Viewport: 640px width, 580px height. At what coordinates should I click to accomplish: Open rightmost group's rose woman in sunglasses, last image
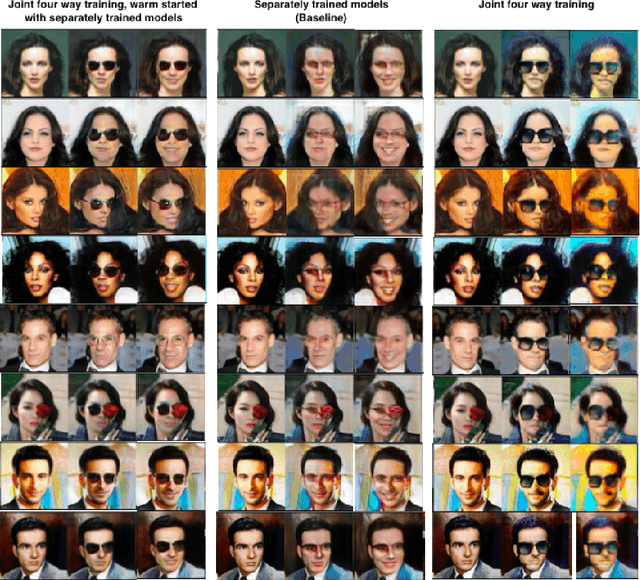604,409
